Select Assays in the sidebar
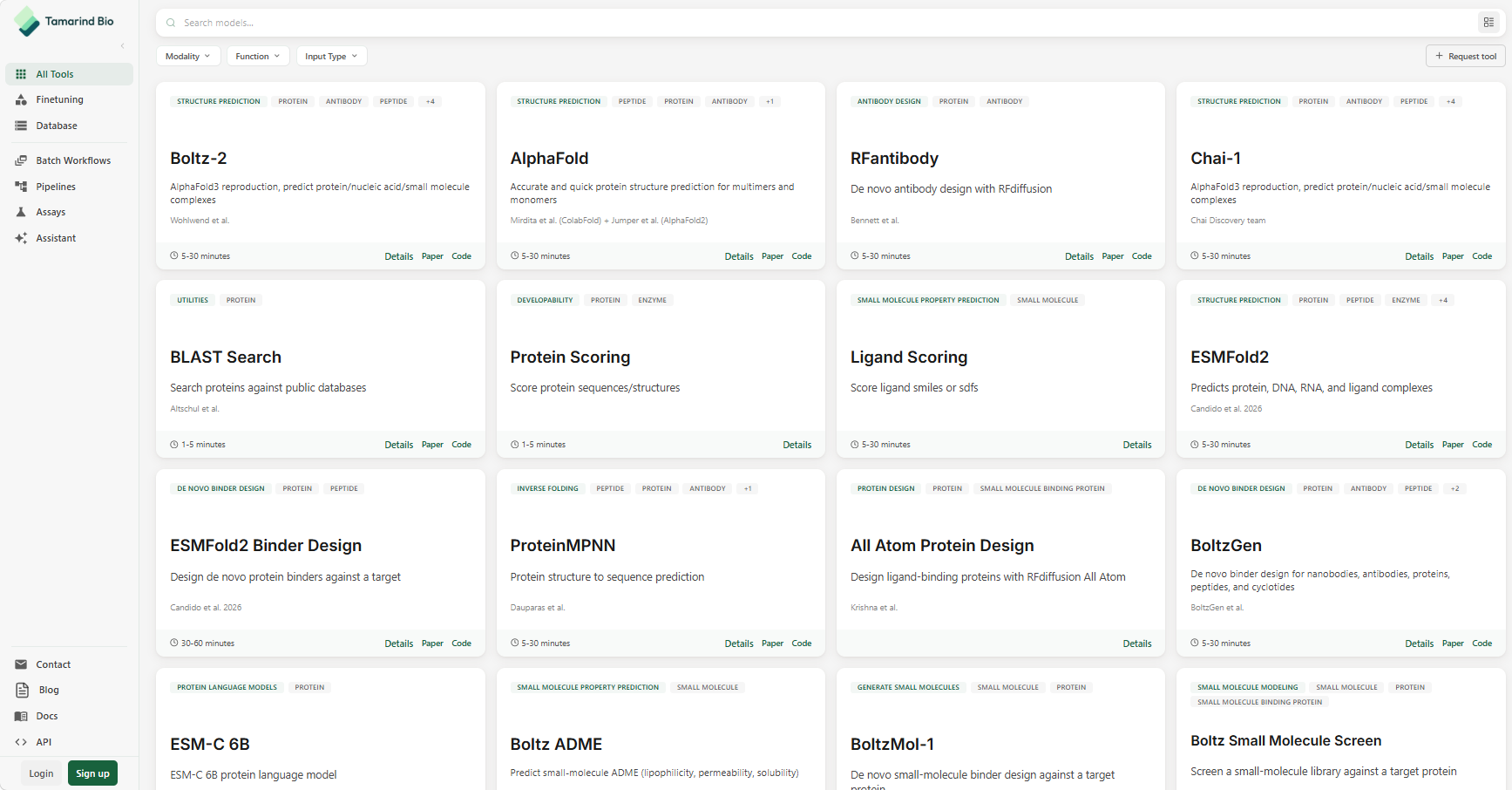Image resolution: width=1512 pixels, height=790 pixels. [x=70, y=212]
